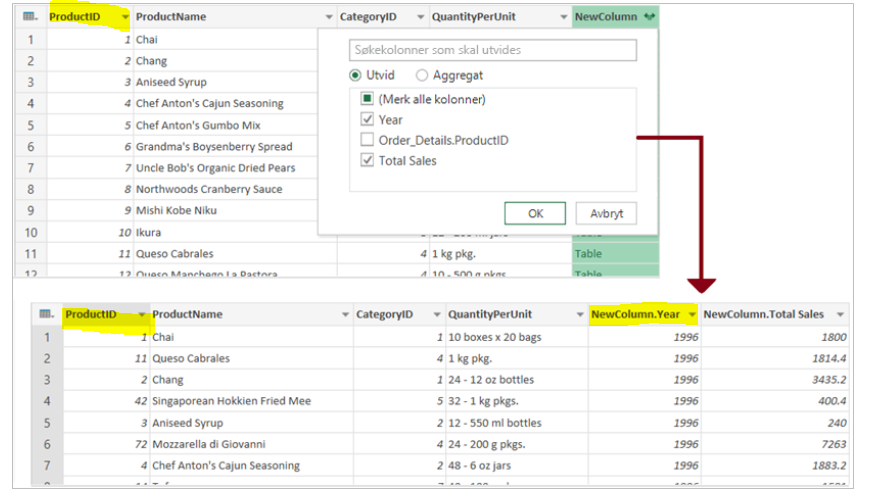Click the OK button
Screen dimensions: 873x499
click(535, 213)
